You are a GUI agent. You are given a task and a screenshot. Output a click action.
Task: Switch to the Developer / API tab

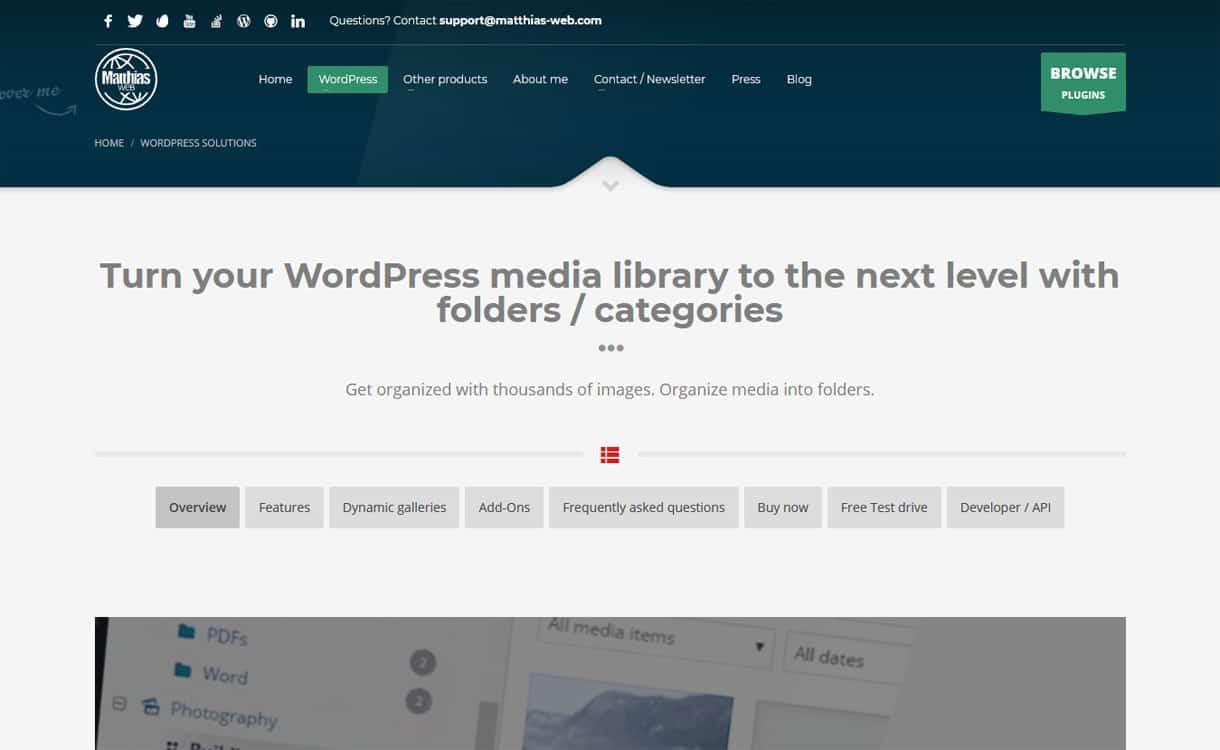[1005, 507]
